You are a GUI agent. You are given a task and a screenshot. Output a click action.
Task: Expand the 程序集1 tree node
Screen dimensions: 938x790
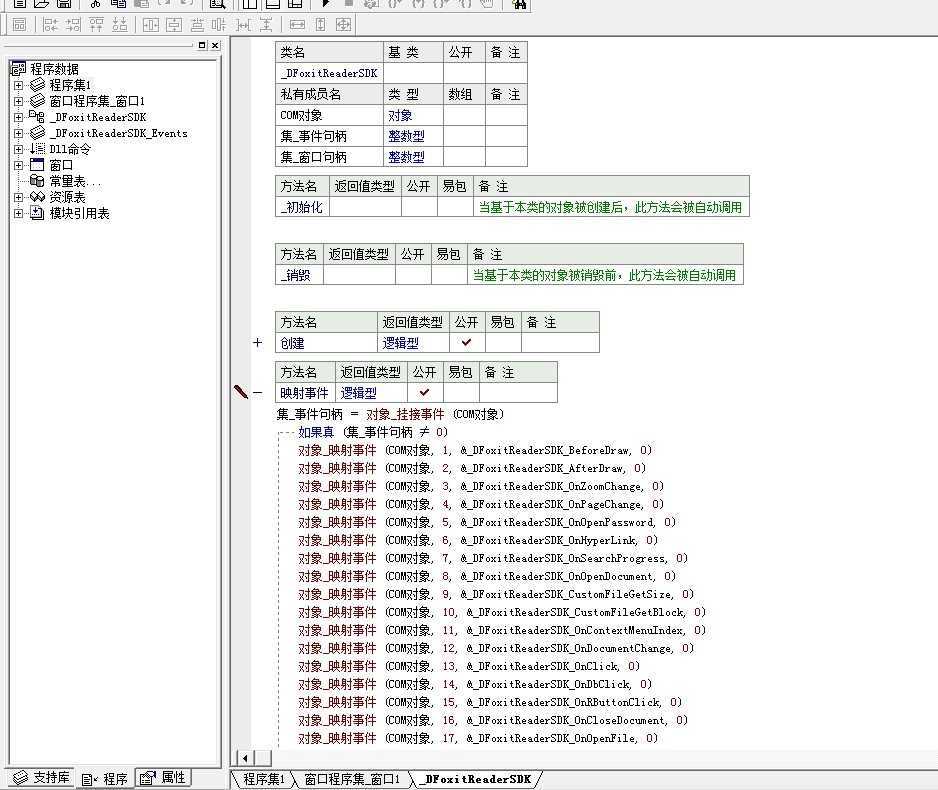point(18,86)
